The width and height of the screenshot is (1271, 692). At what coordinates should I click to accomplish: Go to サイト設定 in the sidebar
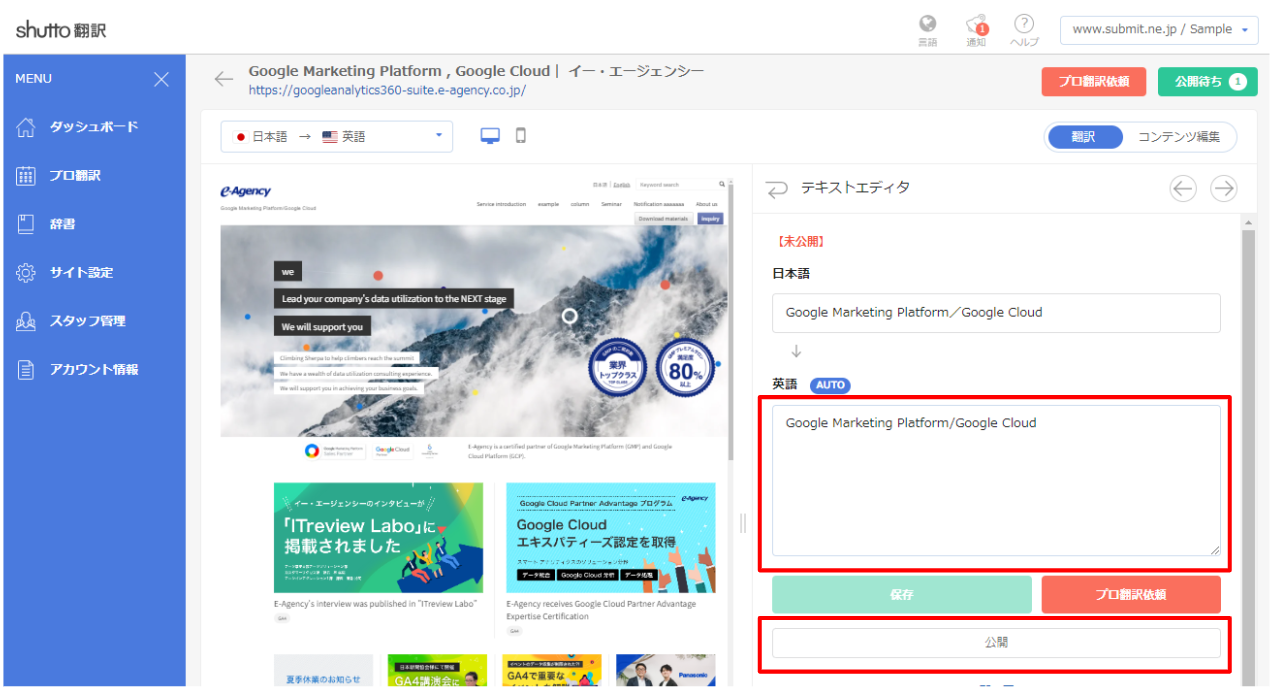tap(66, 272)
